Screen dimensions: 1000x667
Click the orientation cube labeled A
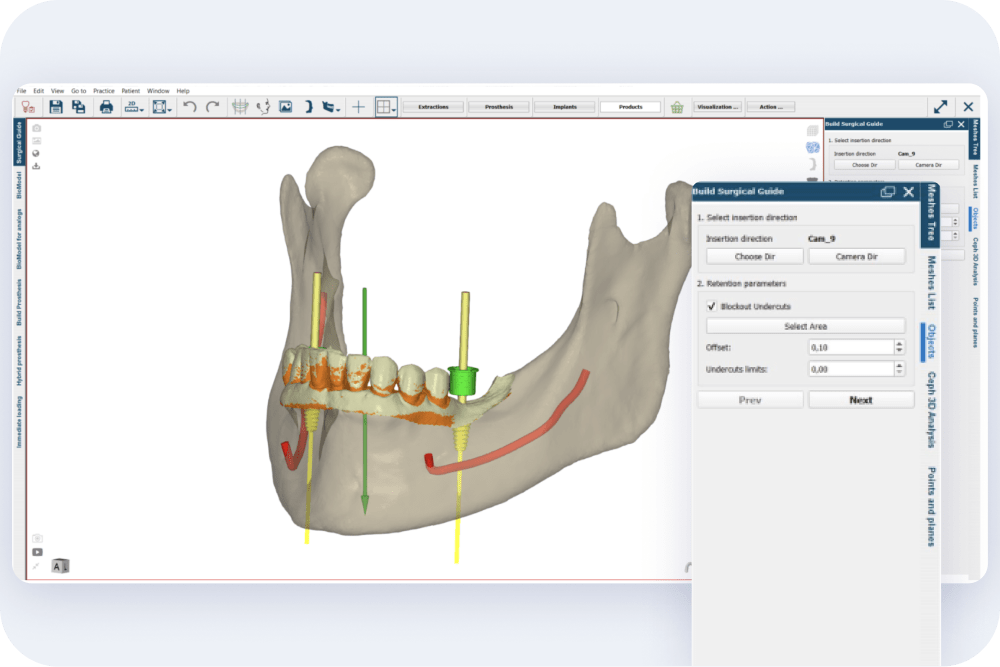[60, 566]
